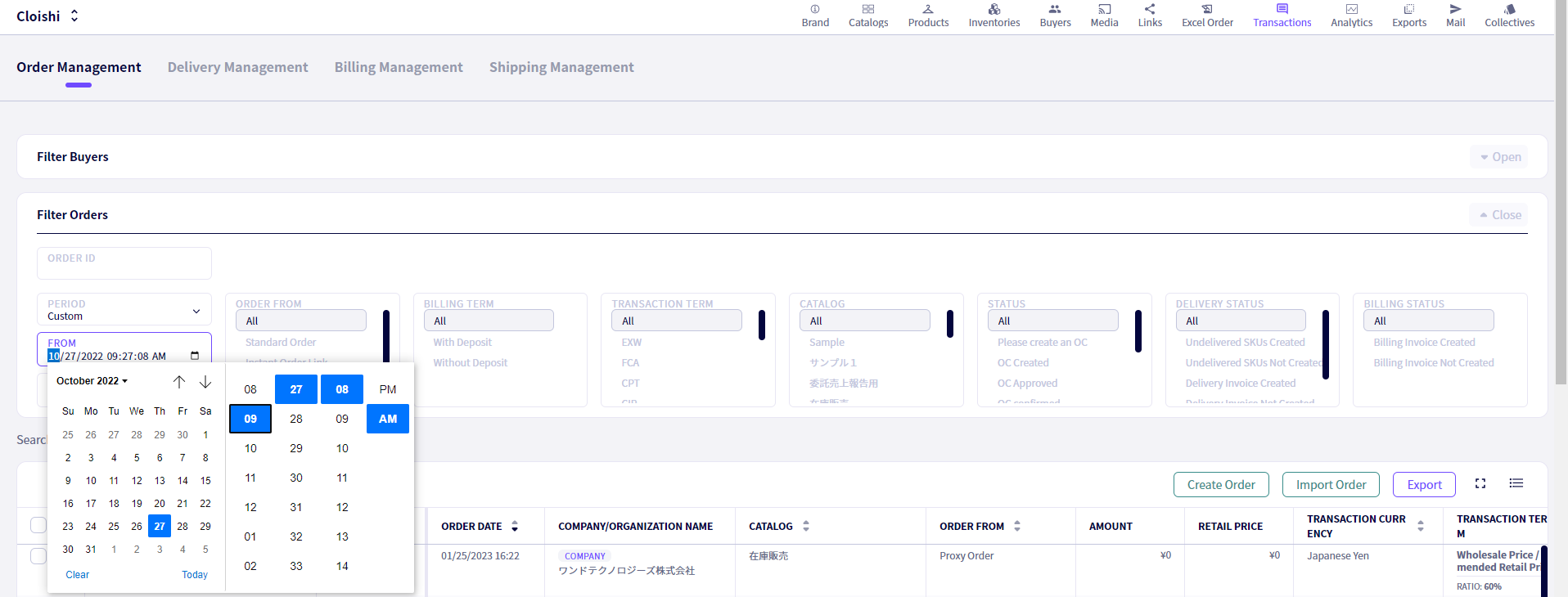This screenshot has height=597, width=1568.
Task: Click Clear in the date picker
Action: (78, 575)
